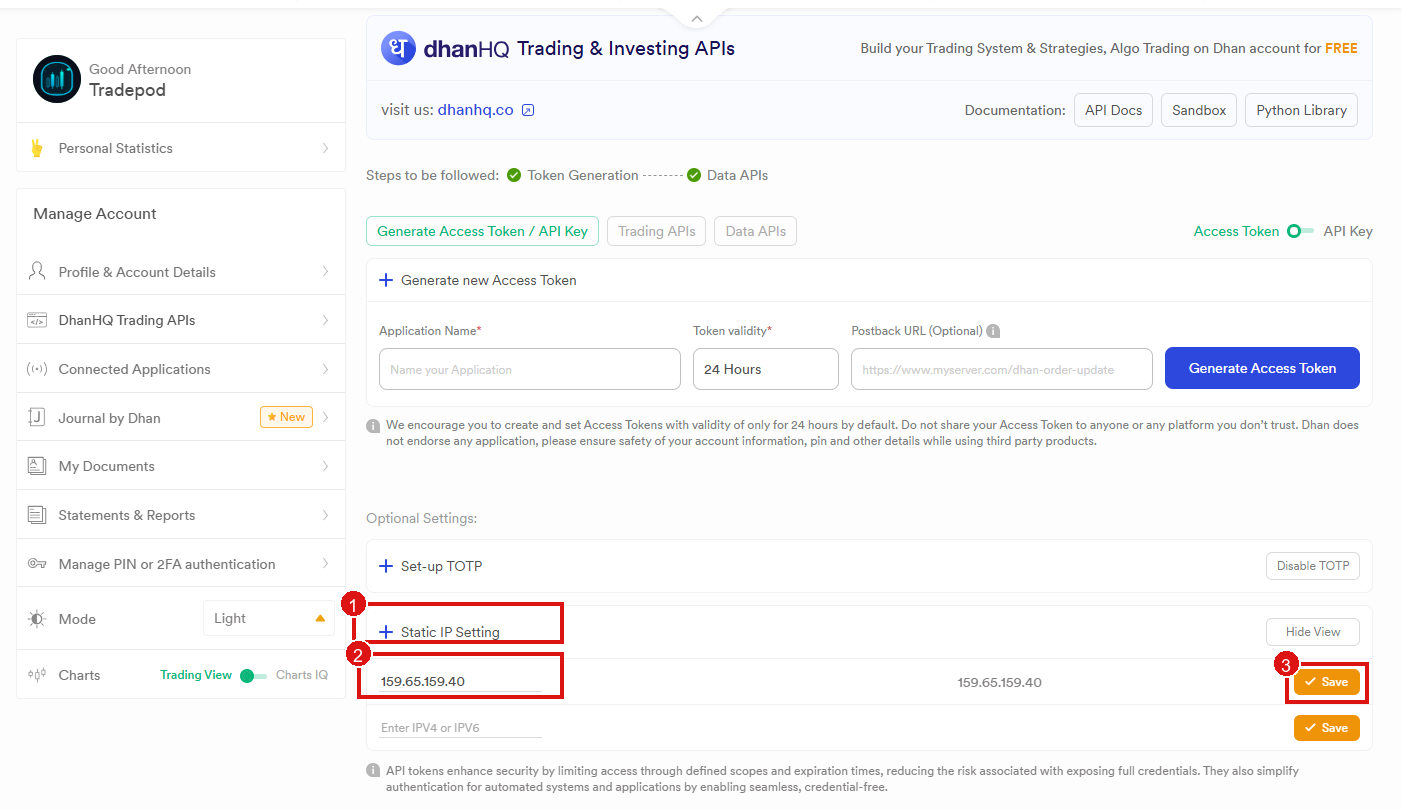Viewport: 1402px width, 810px height.
Task: Open the Token validity 24 Hours dropdown
Action: [x=766, y=369]
